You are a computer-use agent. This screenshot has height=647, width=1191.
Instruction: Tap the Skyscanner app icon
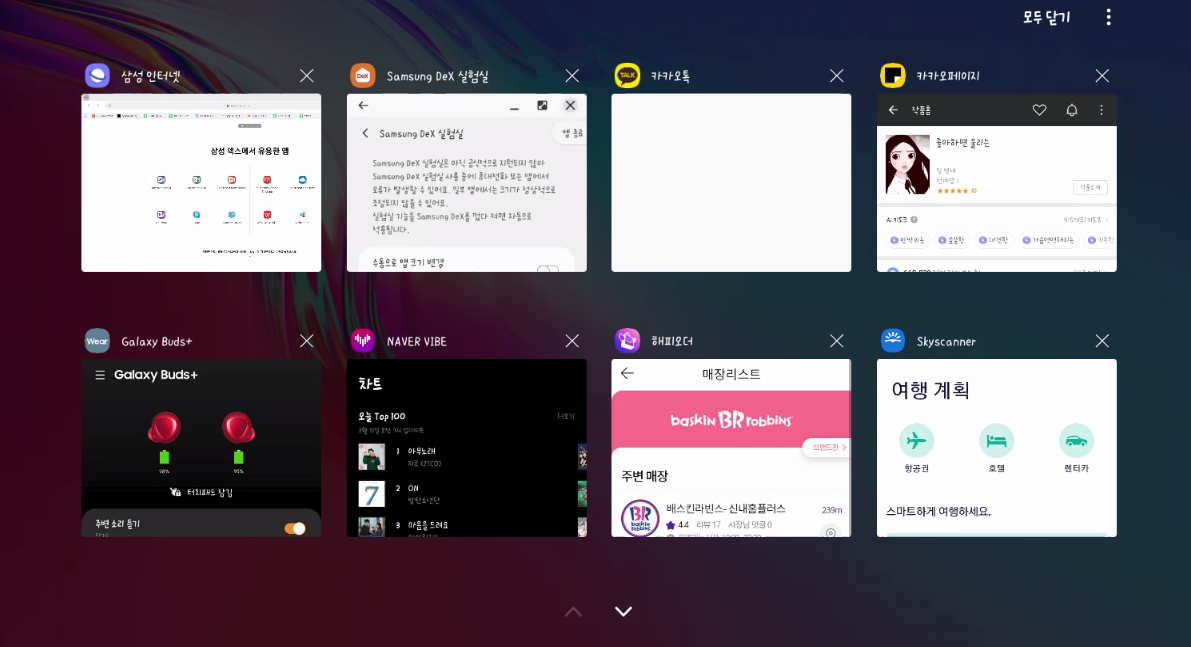pyautogui.click(x=892, y=341)
